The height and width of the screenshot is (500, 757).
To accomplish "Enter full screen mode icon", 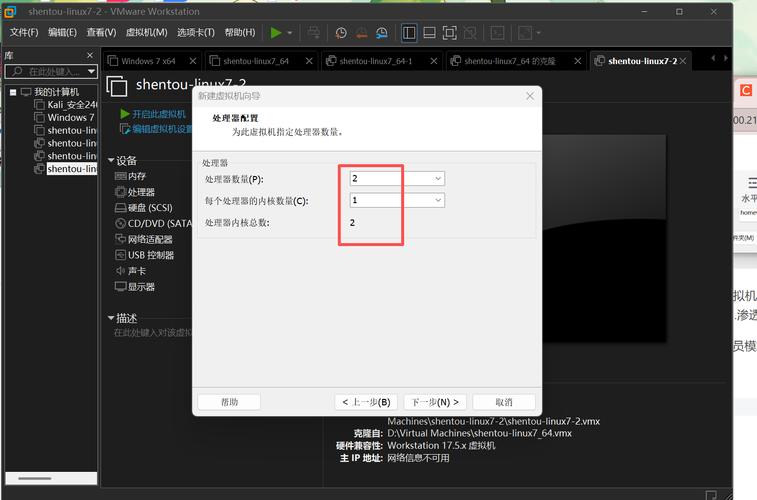I will pos(449,33).
